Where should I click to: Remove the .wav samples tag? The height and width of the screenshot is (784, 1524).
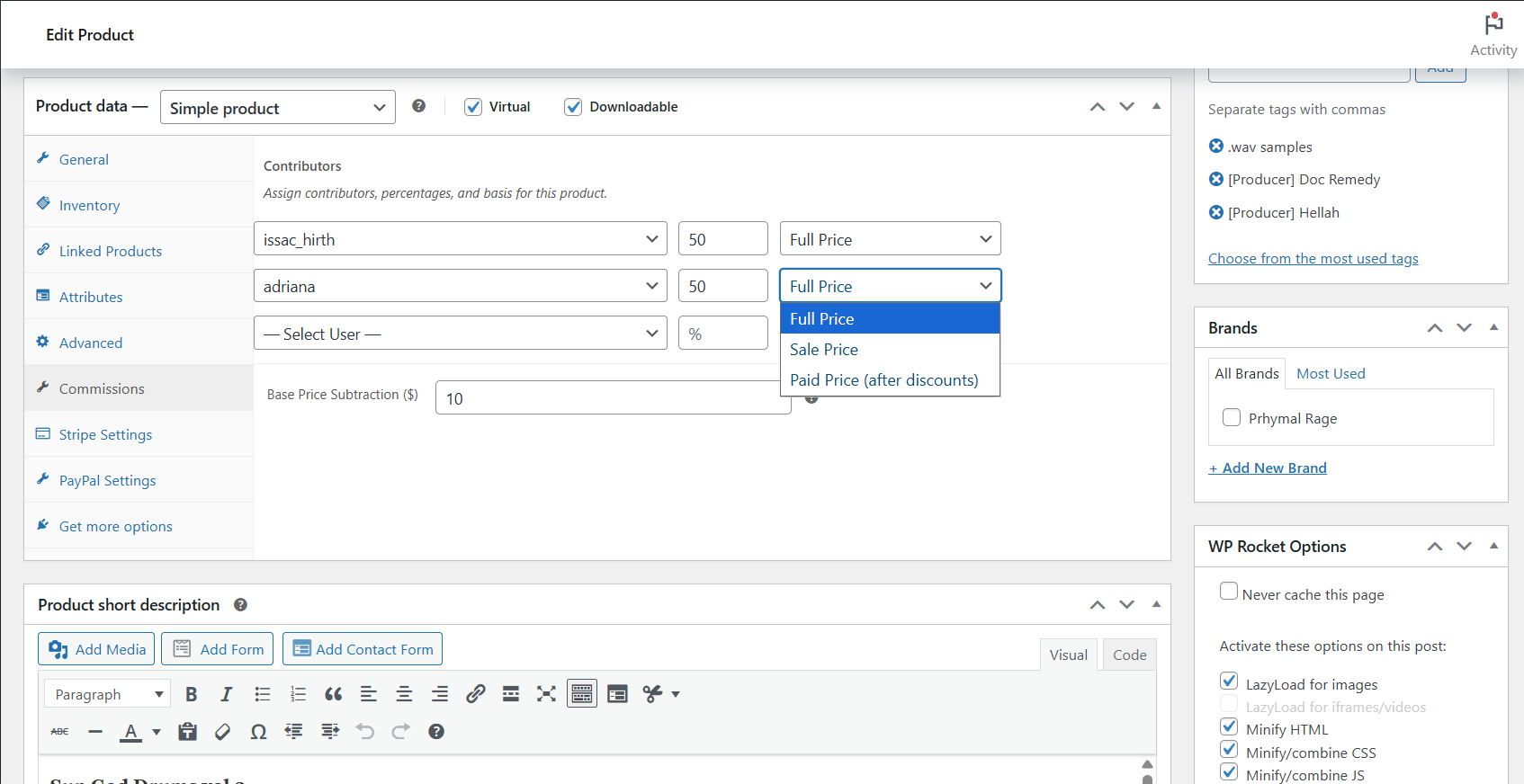1216,147
